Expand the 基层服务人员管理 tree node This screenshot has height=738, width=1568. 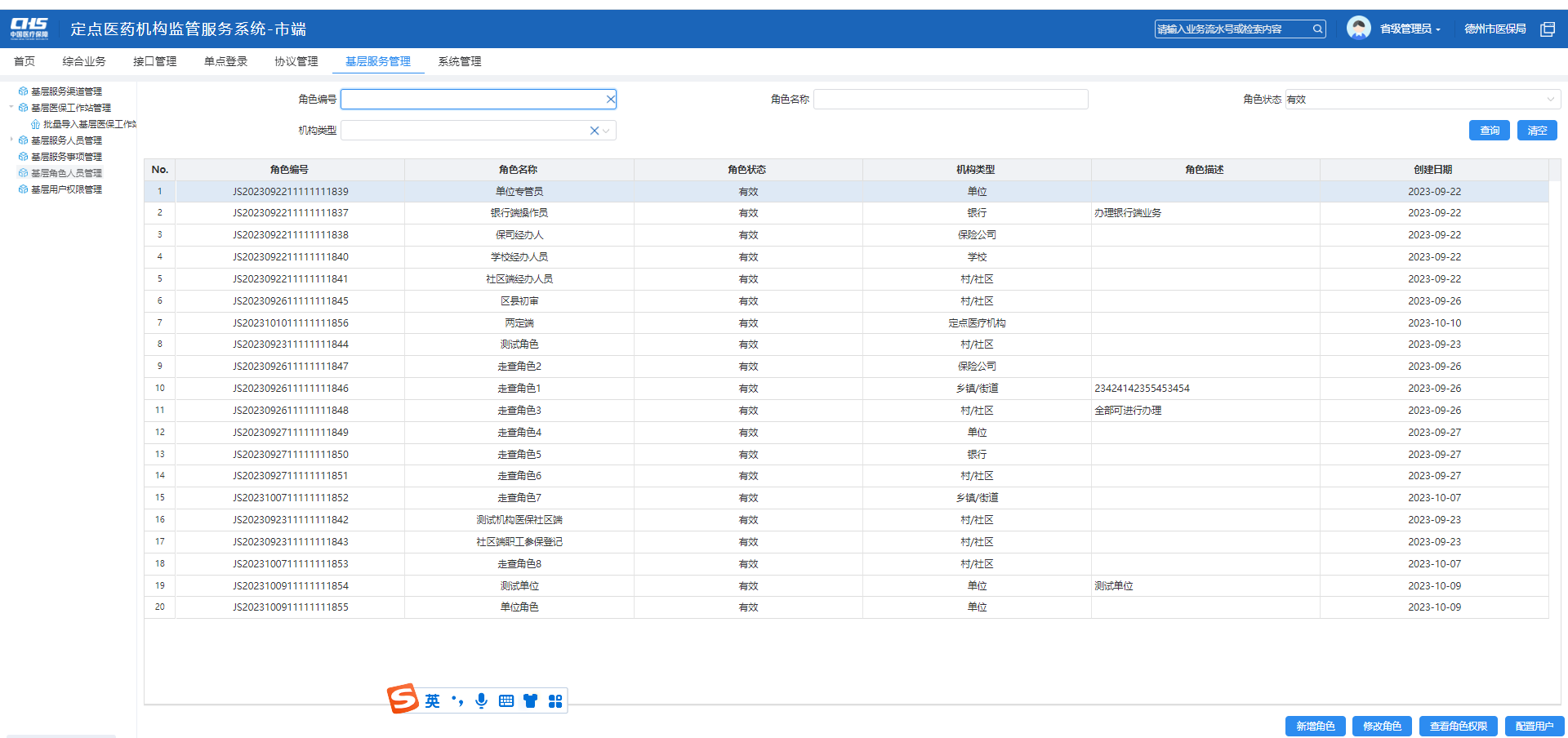(11, 140)
